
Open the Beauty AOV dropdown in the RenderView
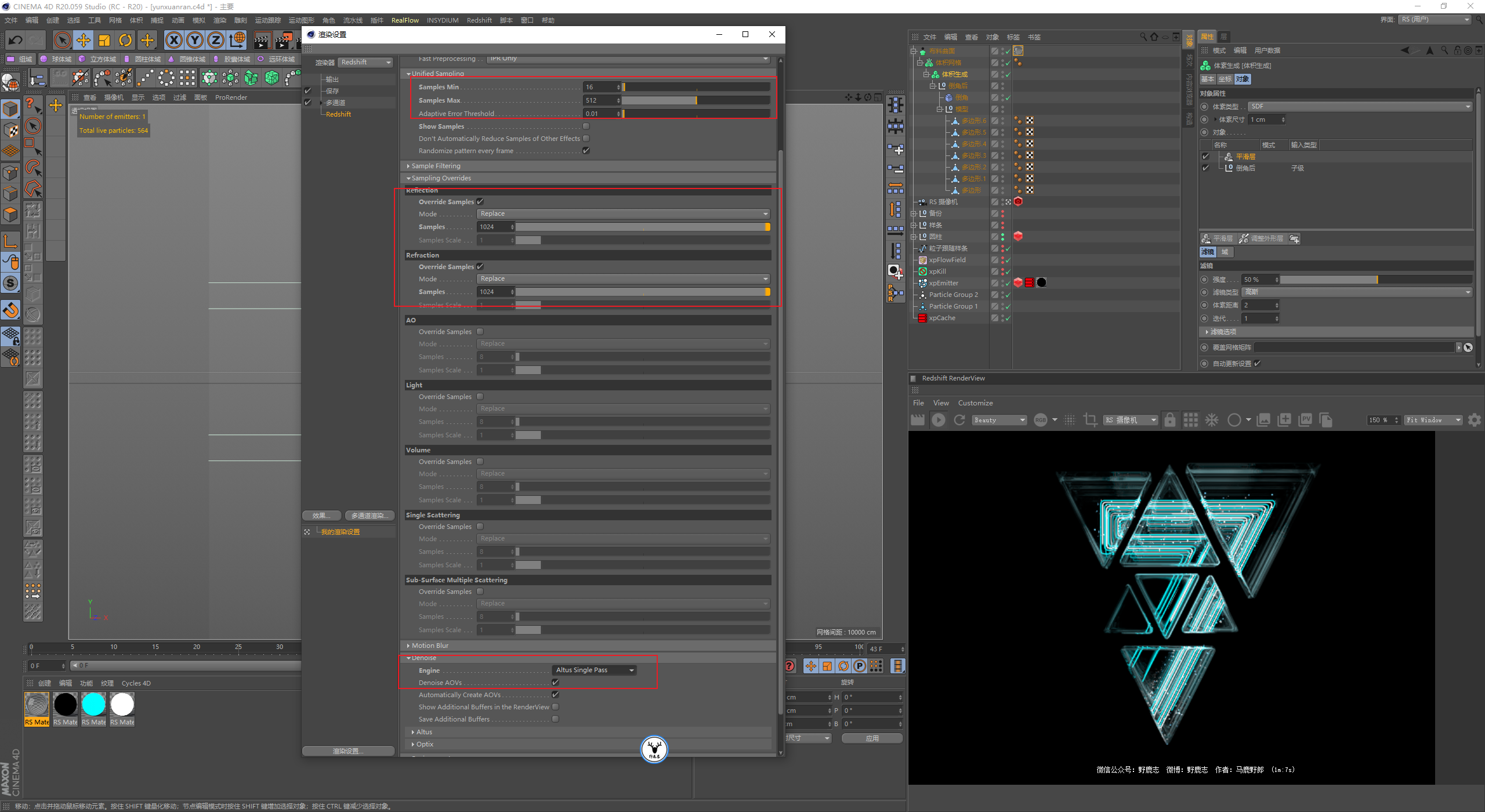tap(999, 420)
